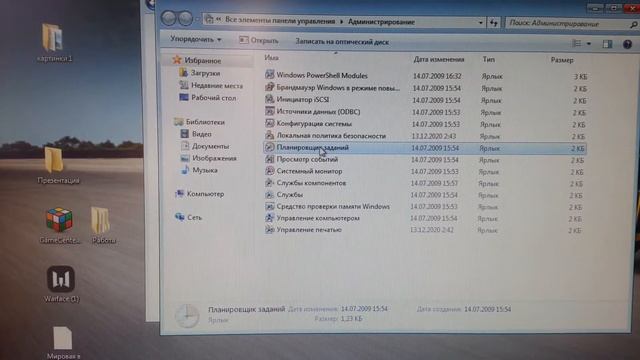This screenshot has height=360, width=640.
Task: Open the Музыка library
Action: click(x=204, y=170)
